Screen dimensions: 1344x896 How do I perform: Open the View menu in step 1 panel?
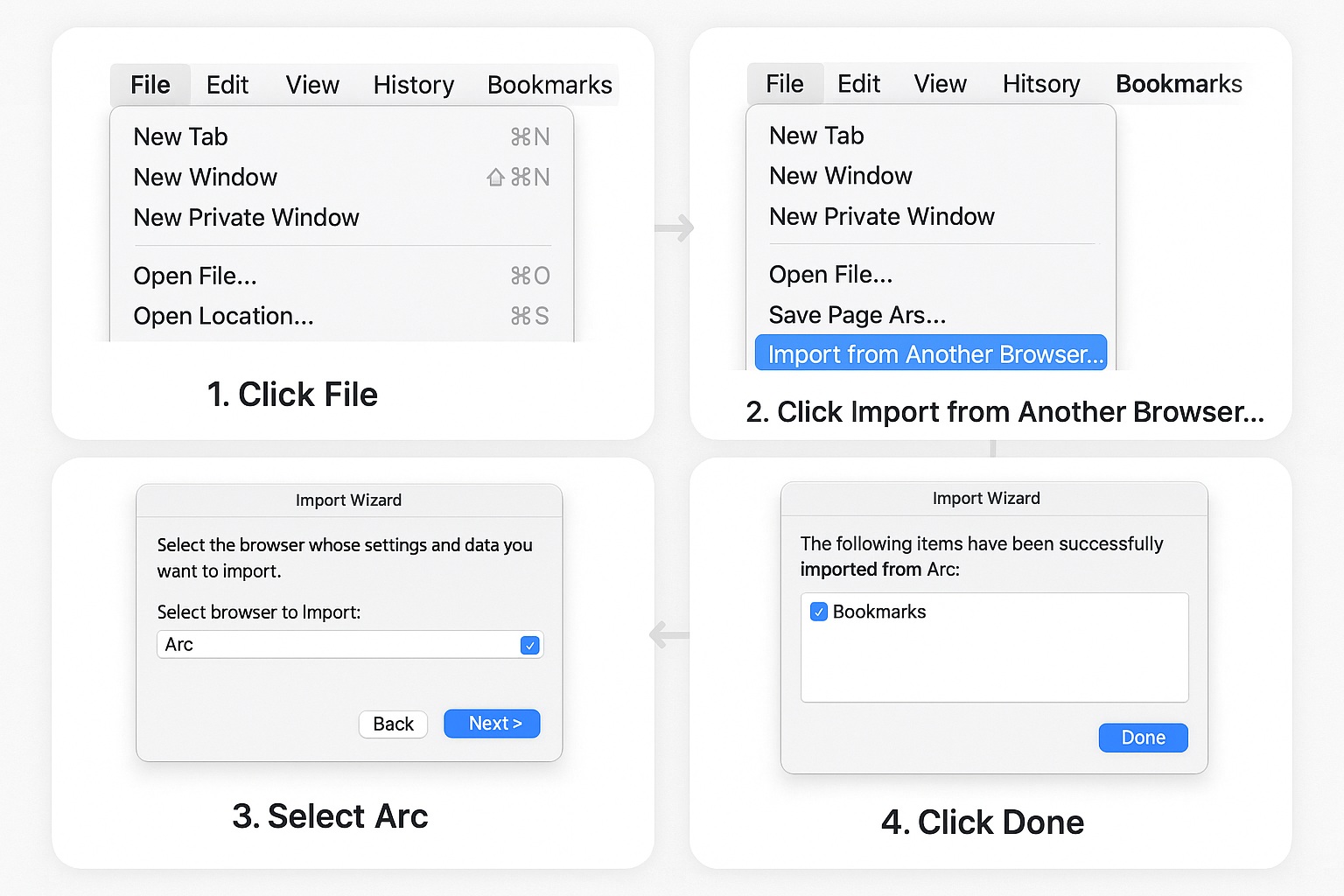pos(312,85)
